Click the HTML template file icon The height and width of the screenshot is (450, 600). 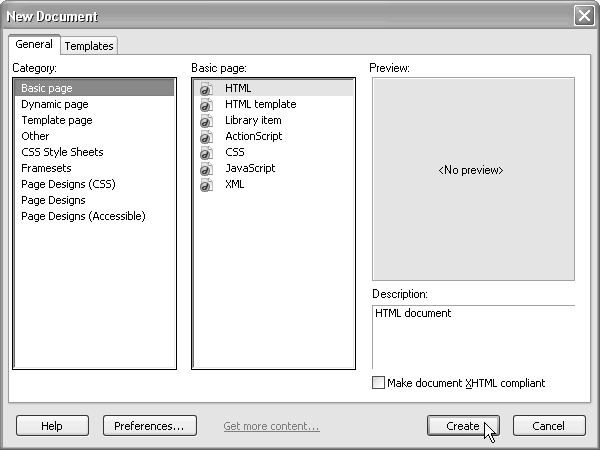(x=206, y=104)
